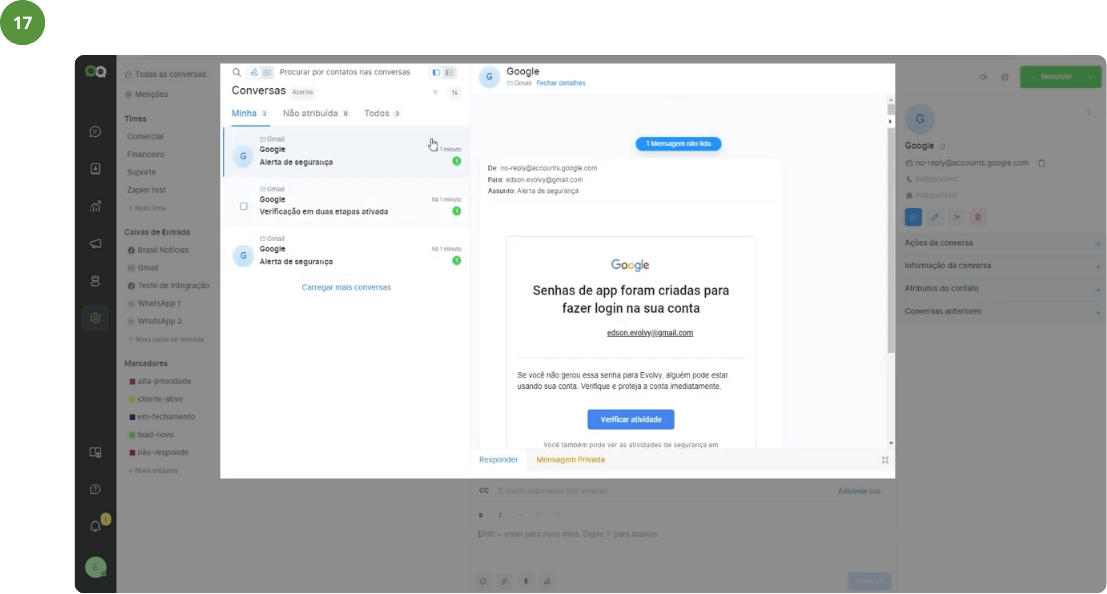Open the bot icon in the sidebar
The height and width of the screenshot is (594, 1107).
(x=95, y=281)
